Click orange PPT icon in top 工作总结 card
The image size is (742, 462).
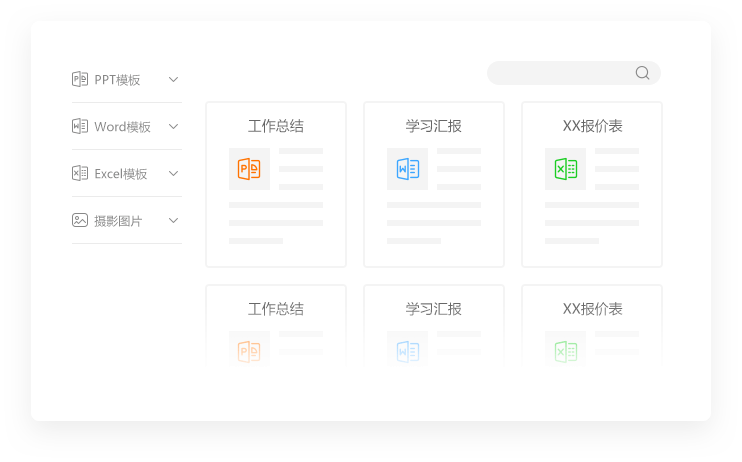point(249,169)
